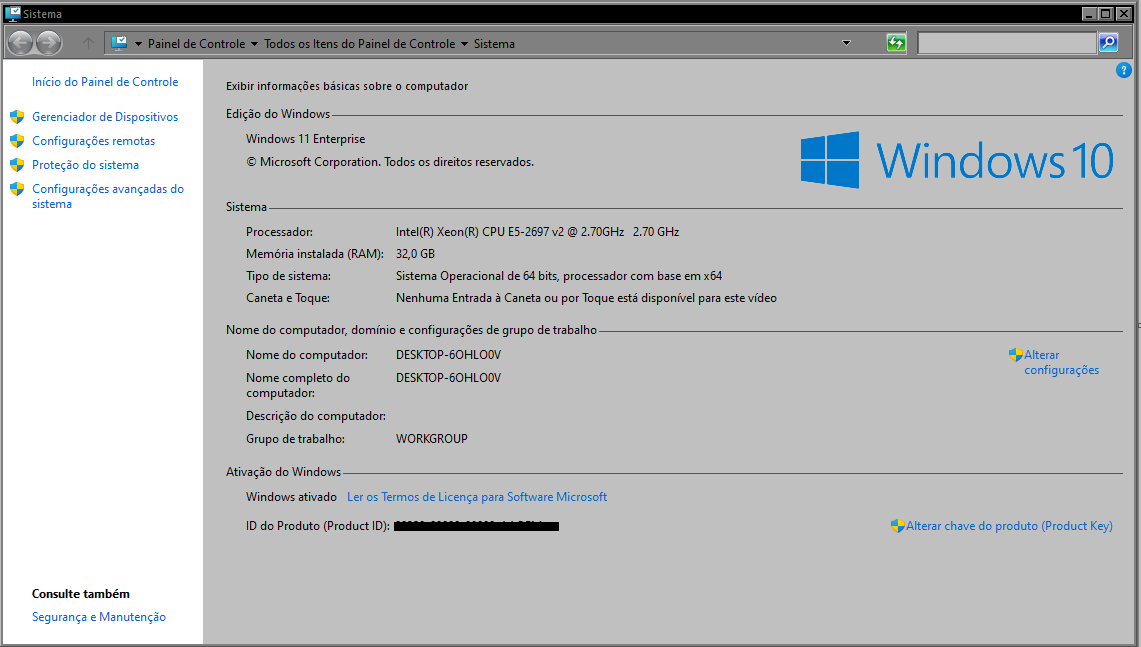
Task: Minimize the Sistema window
Action: 1089,13
